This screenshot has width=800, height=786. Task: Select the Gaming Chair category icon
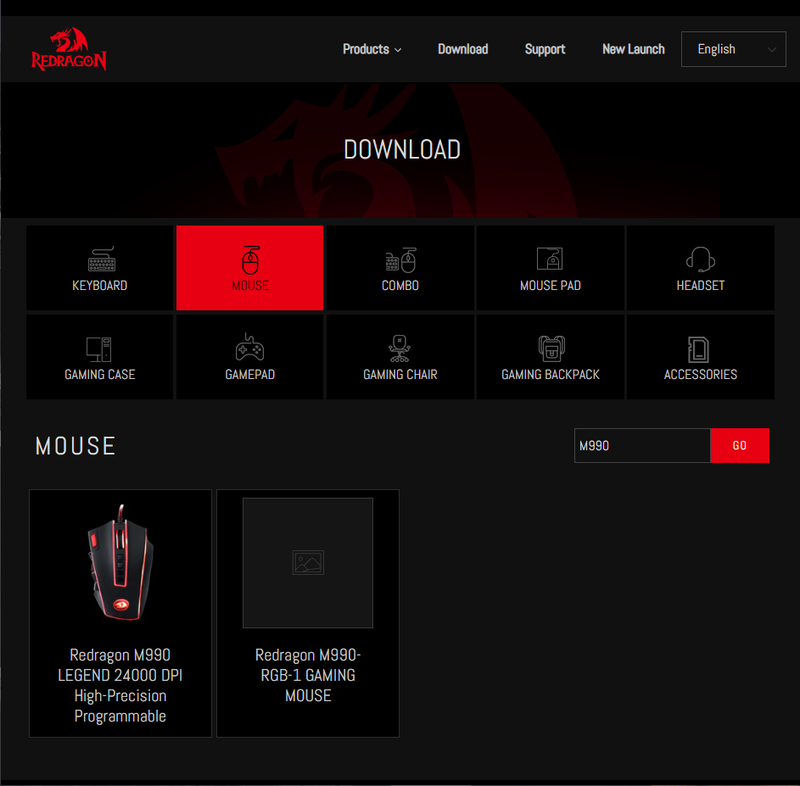point(399,348)
